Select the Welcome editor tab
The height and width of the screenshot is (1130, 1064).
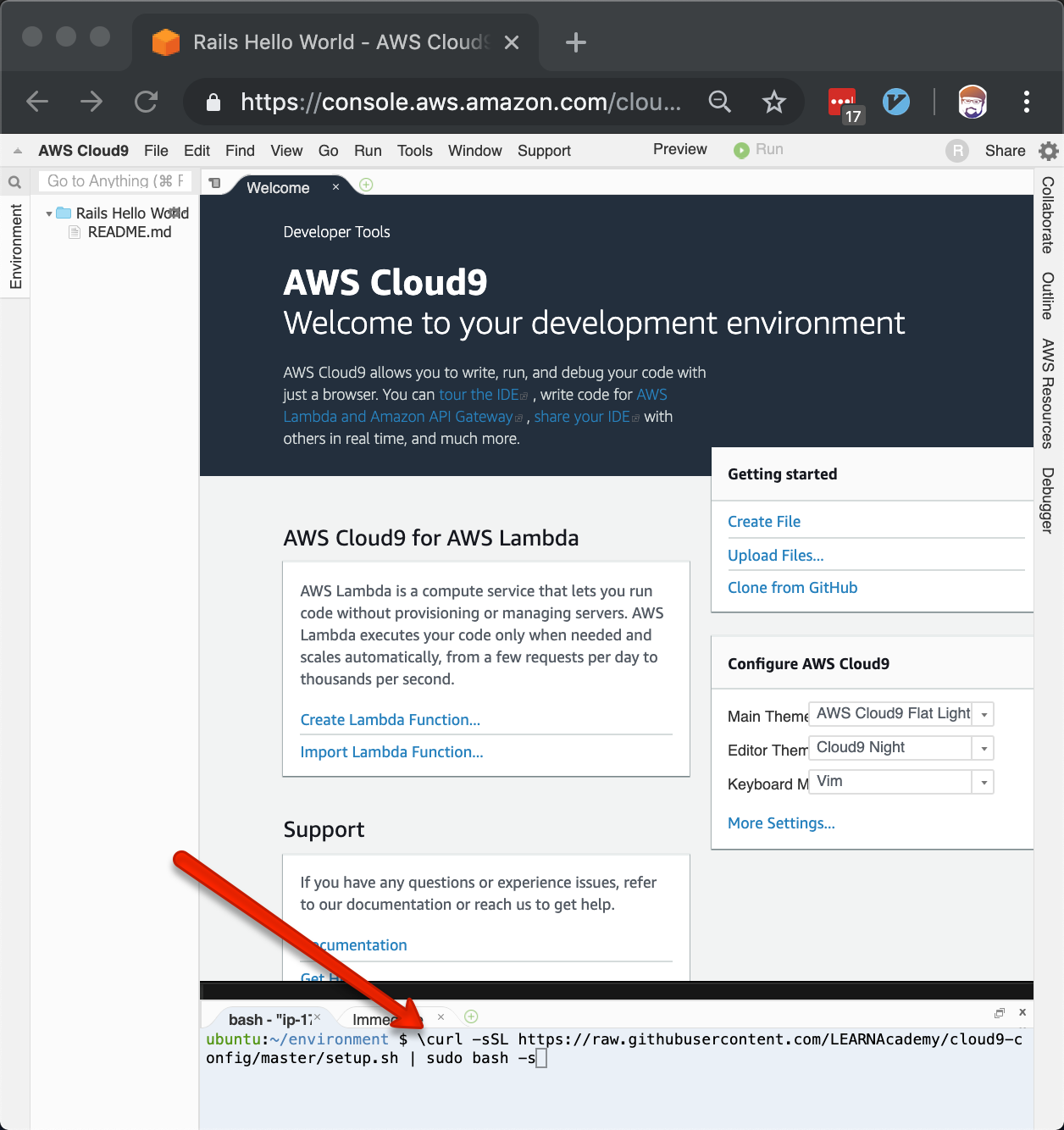point(278,187)
